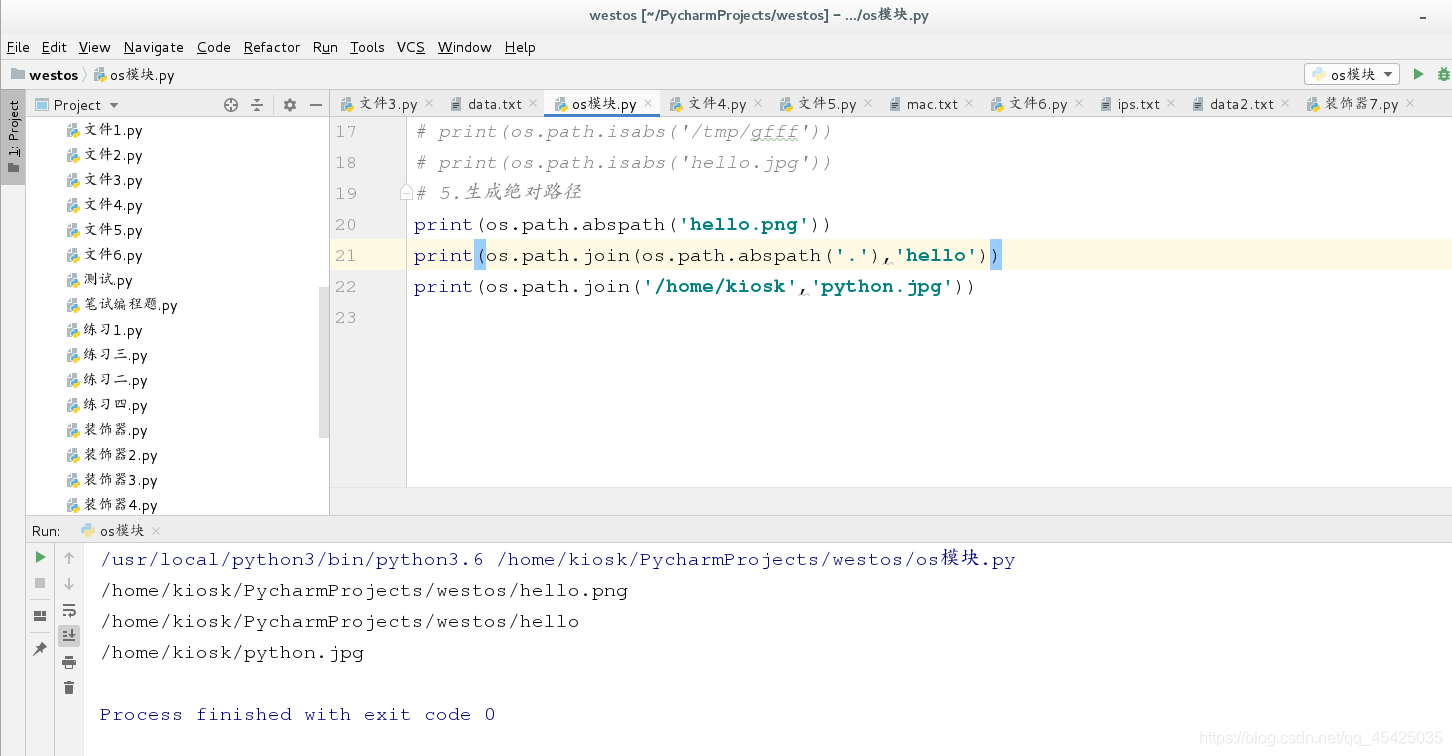Screen dimensions: 1452x756
Task: Open the Refactor menu
Action: click(x=272, y=47)
